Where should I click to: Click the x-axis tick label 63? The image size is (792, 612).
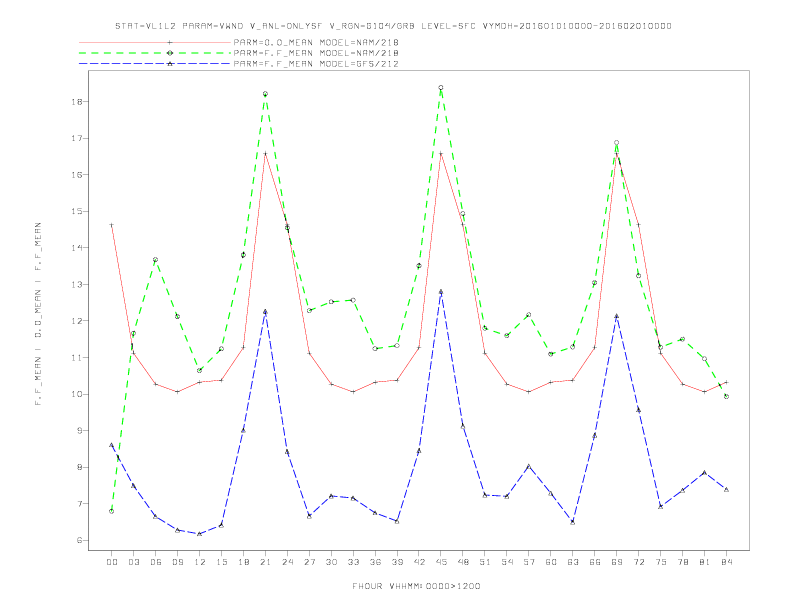(x=573, y=562)
